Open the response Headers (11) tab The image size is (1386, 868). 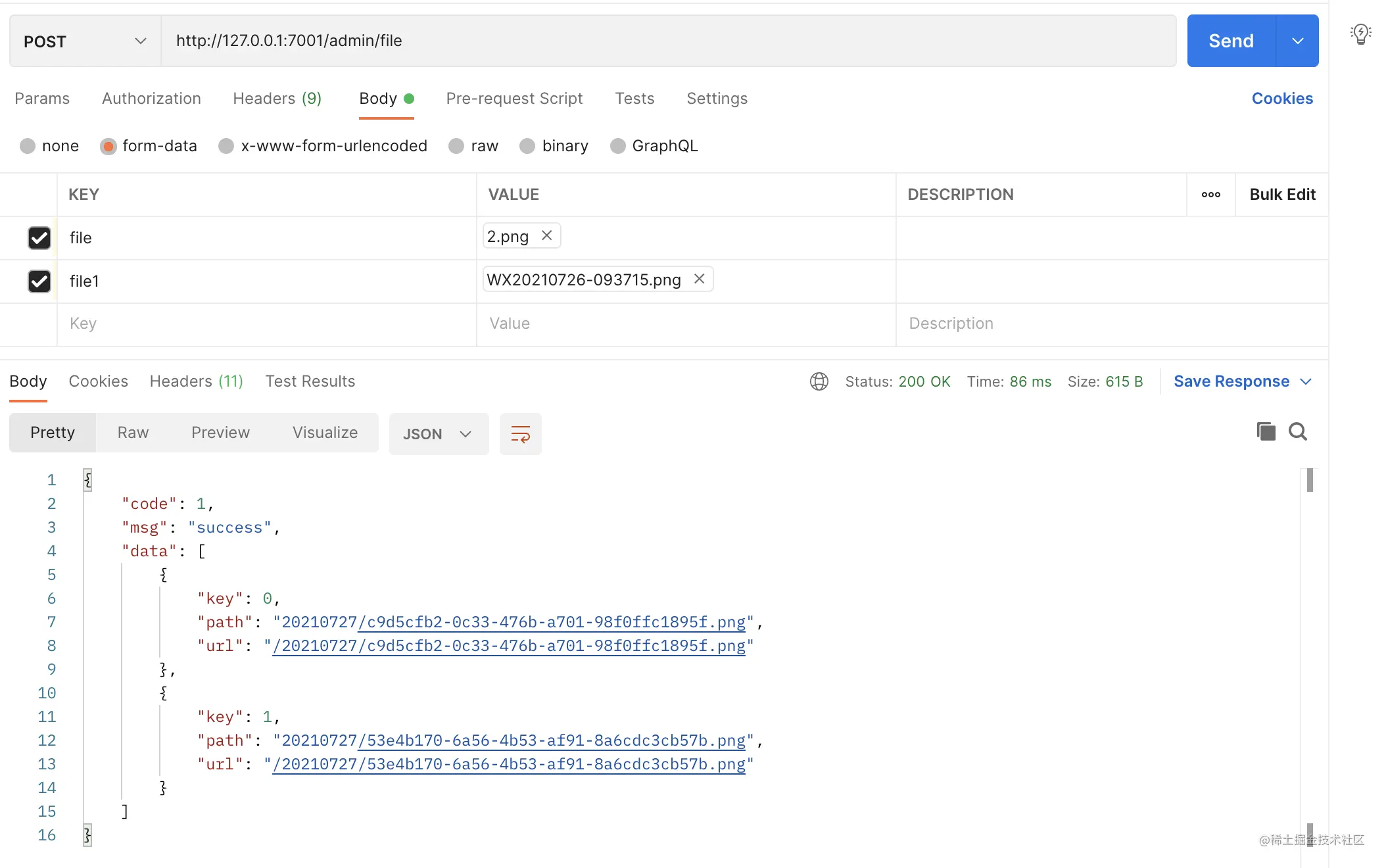pyautogui.click(x=196, y=381)
